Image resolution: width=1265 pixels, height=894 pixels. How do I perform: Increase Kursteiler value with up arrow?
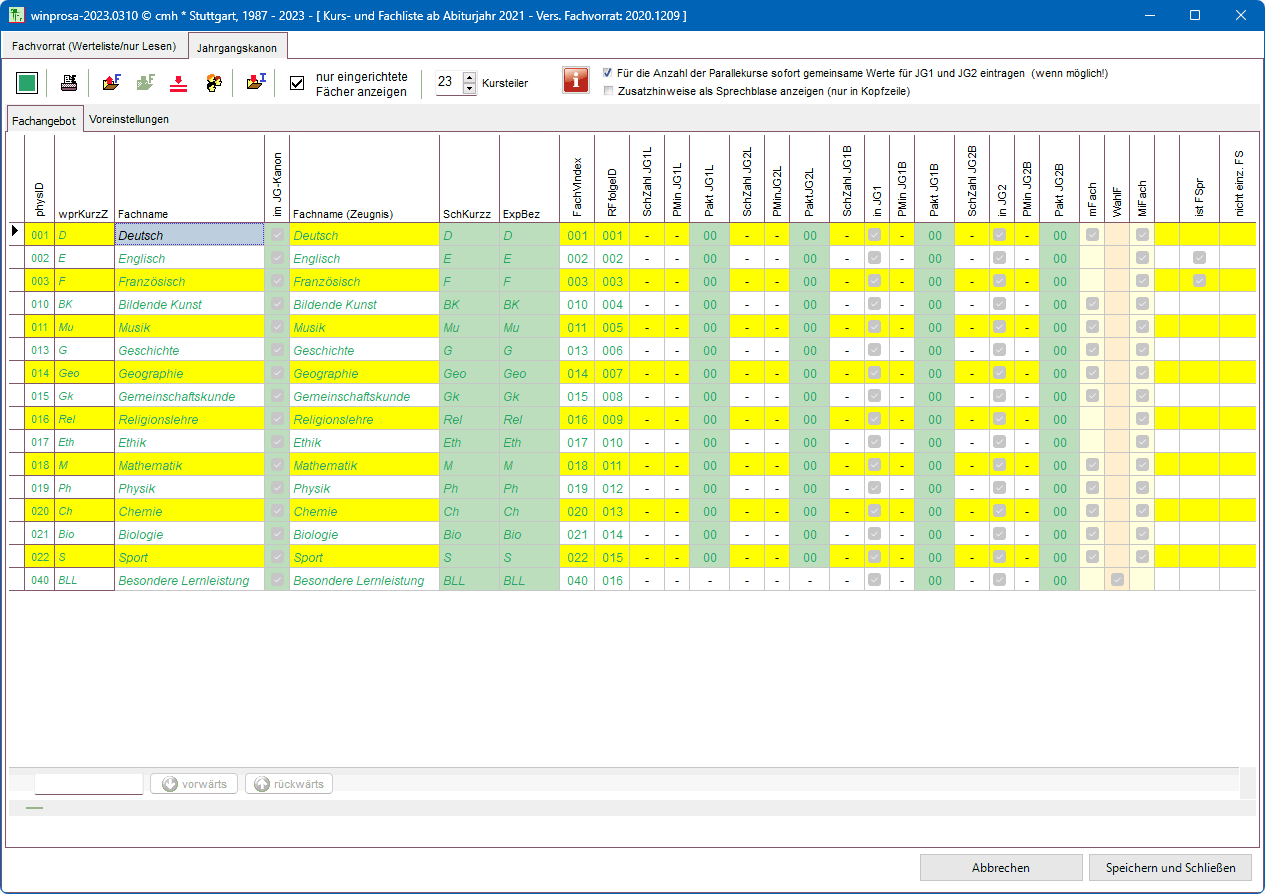pyautogui.click(x=470, y=77)
